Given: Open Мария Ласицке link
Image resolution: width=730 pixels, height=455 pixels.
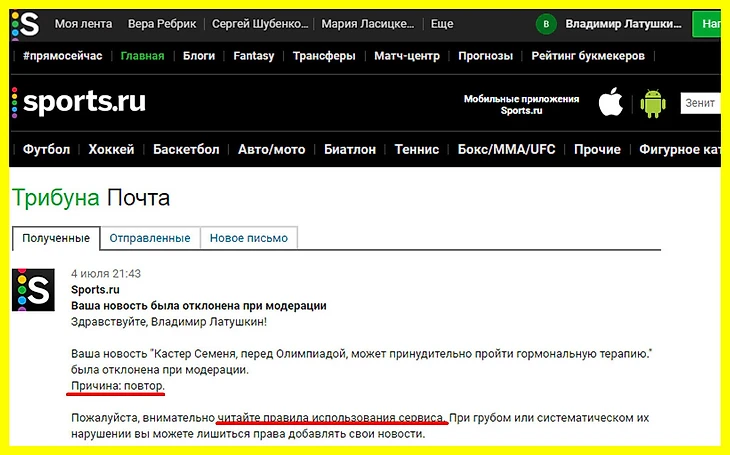Looking at the screenshot, I should pyautogui.click(x=367, y=24).
